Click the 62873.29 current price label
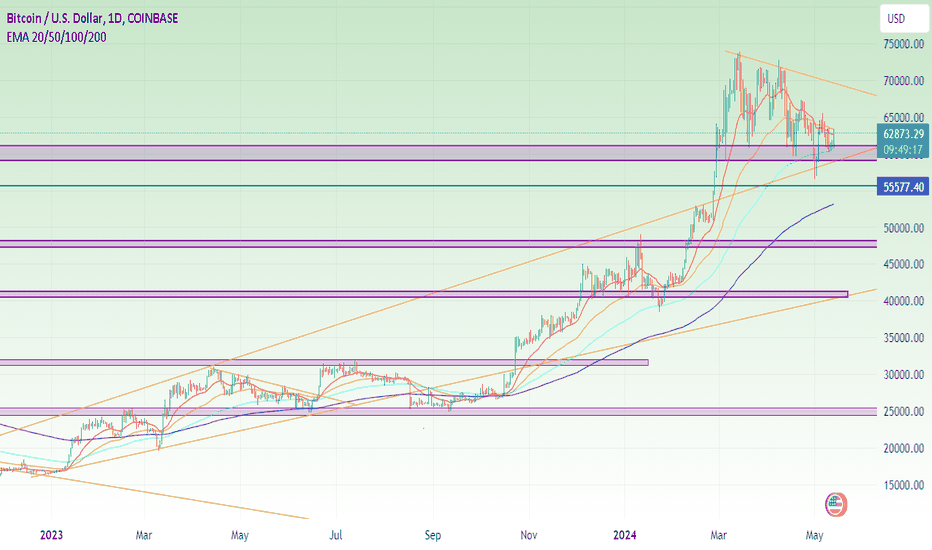This screenshot has height=550, width=932. tap(903, 134)
